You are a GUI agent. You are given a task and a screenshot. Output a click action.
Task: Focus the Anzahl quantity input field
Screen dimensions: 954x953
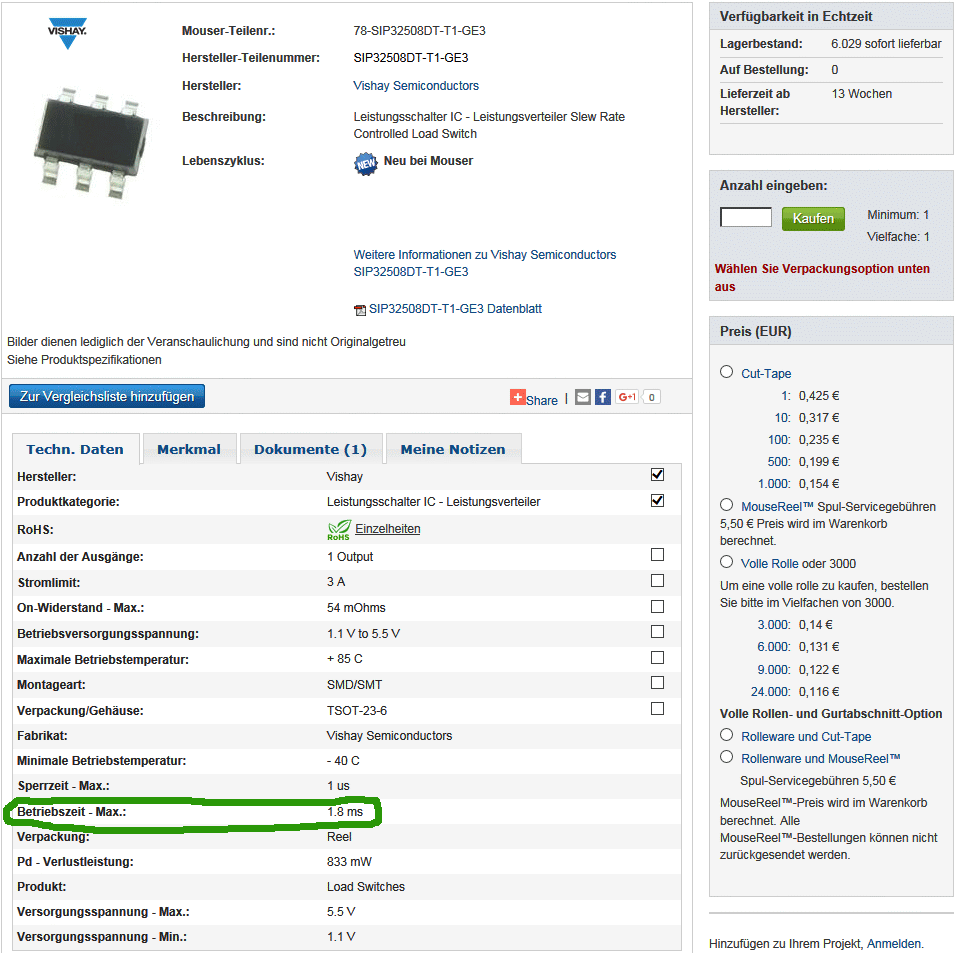(x=745, y=217)
